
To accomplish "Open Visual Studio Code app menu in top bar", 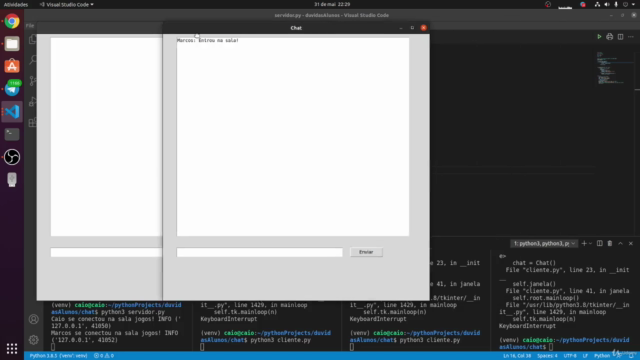I will tap(67, 4).
